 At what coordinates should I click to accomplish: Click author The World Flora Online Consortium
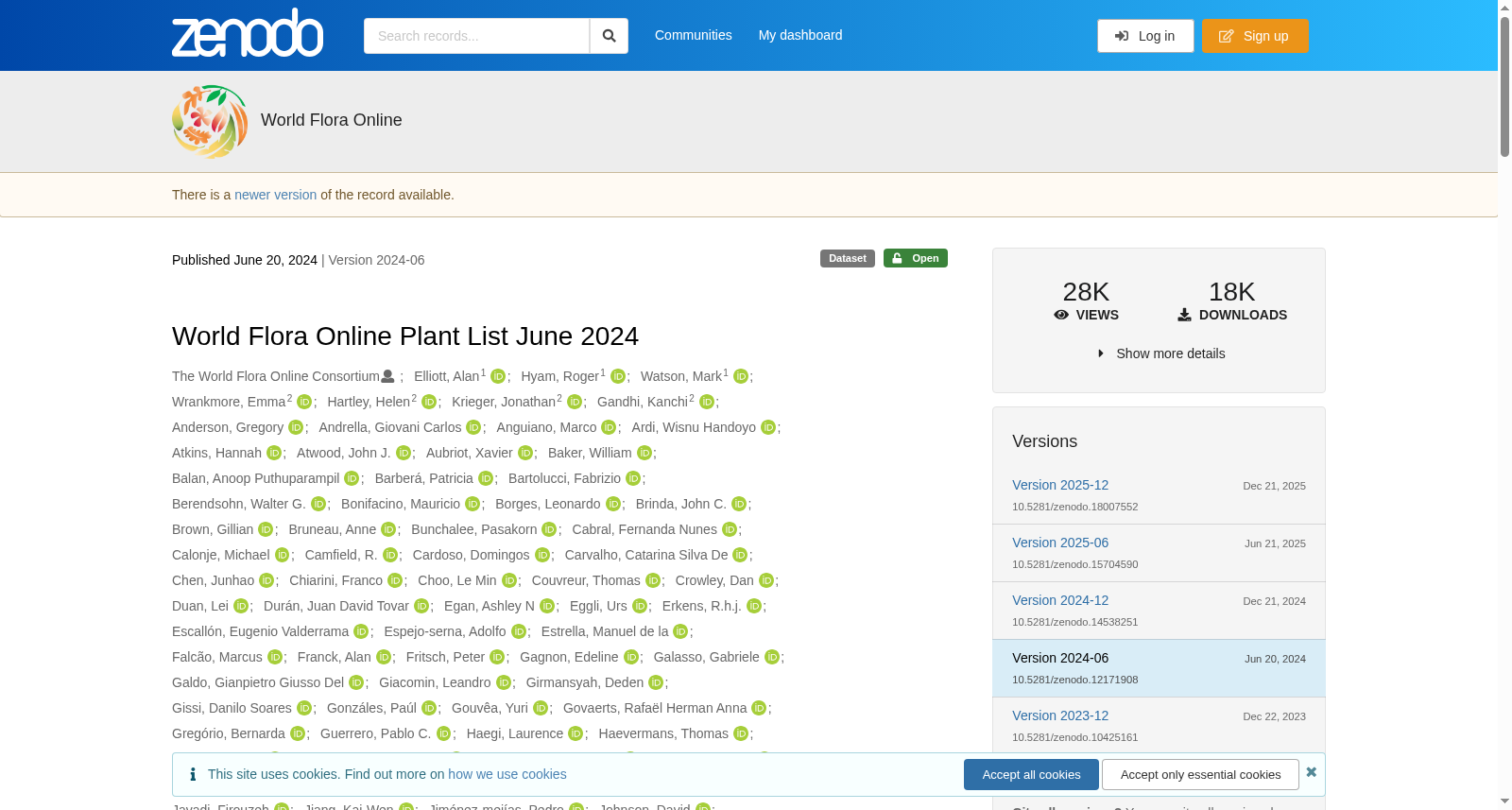click(x=276, y=376)
